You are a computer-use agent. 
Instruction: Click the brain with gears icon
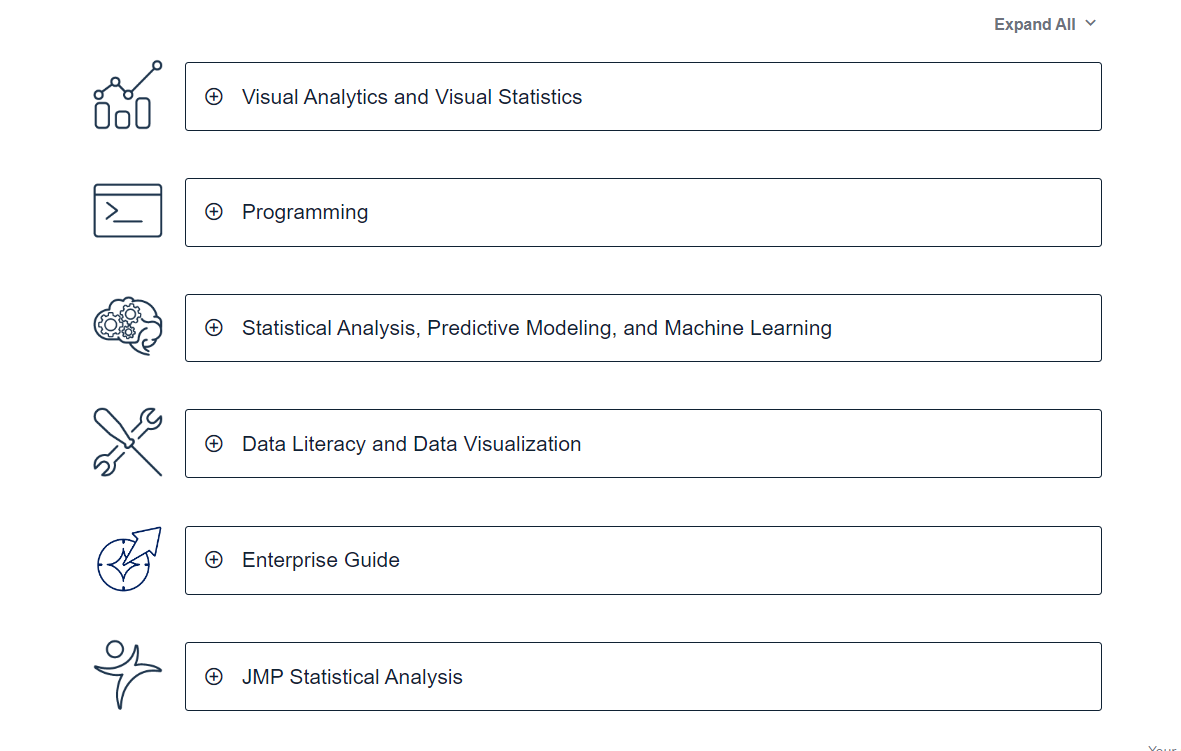pos(127,327)
